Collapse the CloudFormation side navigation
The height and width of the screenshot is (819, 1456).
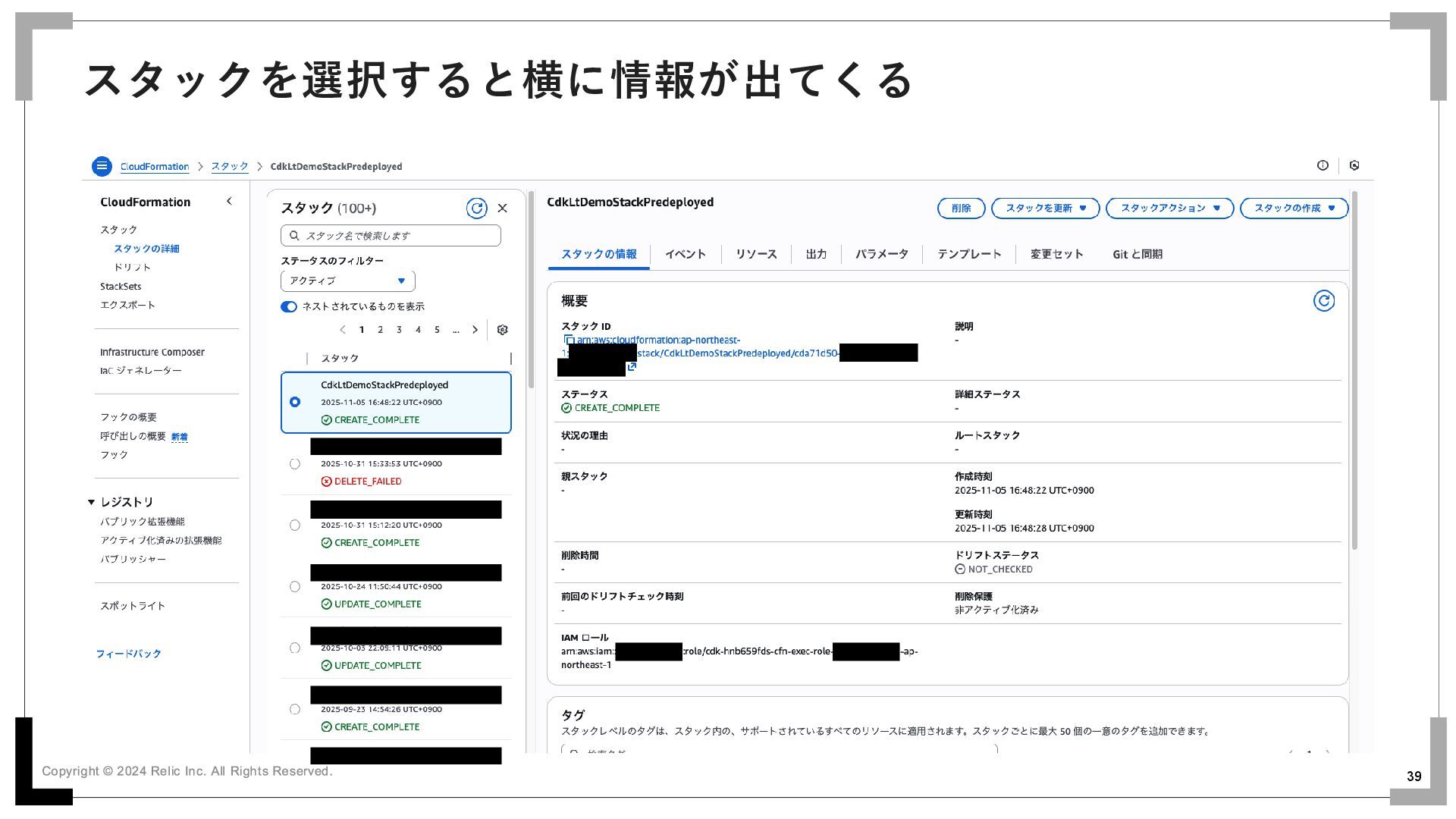click(229, 202)
